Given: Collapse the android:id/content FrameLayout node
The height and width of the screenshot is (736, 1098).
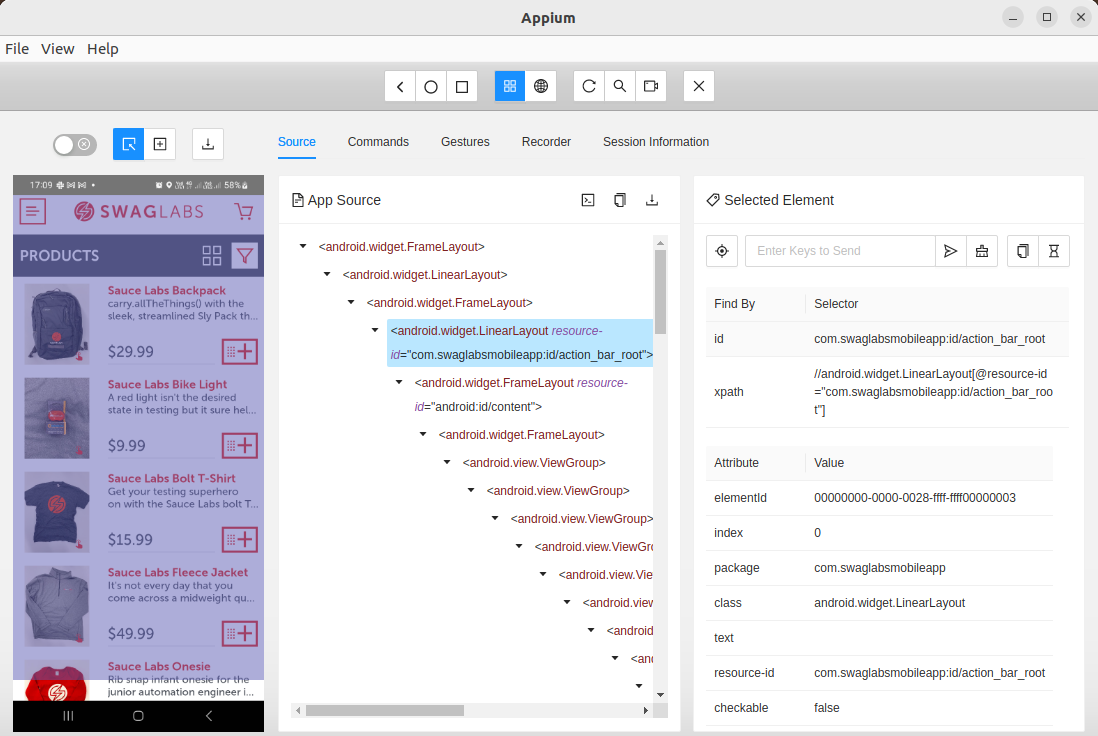Looking at the screenshot, I should (x=399, y=382).
